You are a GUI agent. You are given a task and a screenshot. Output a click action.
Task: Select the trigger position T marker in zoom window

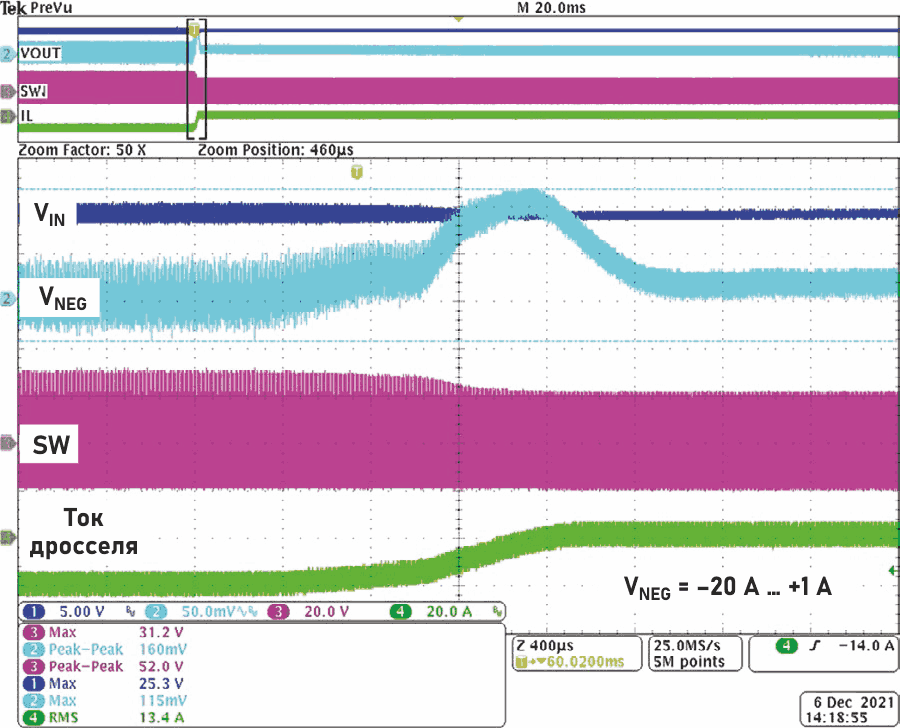(x=357, y=172)
